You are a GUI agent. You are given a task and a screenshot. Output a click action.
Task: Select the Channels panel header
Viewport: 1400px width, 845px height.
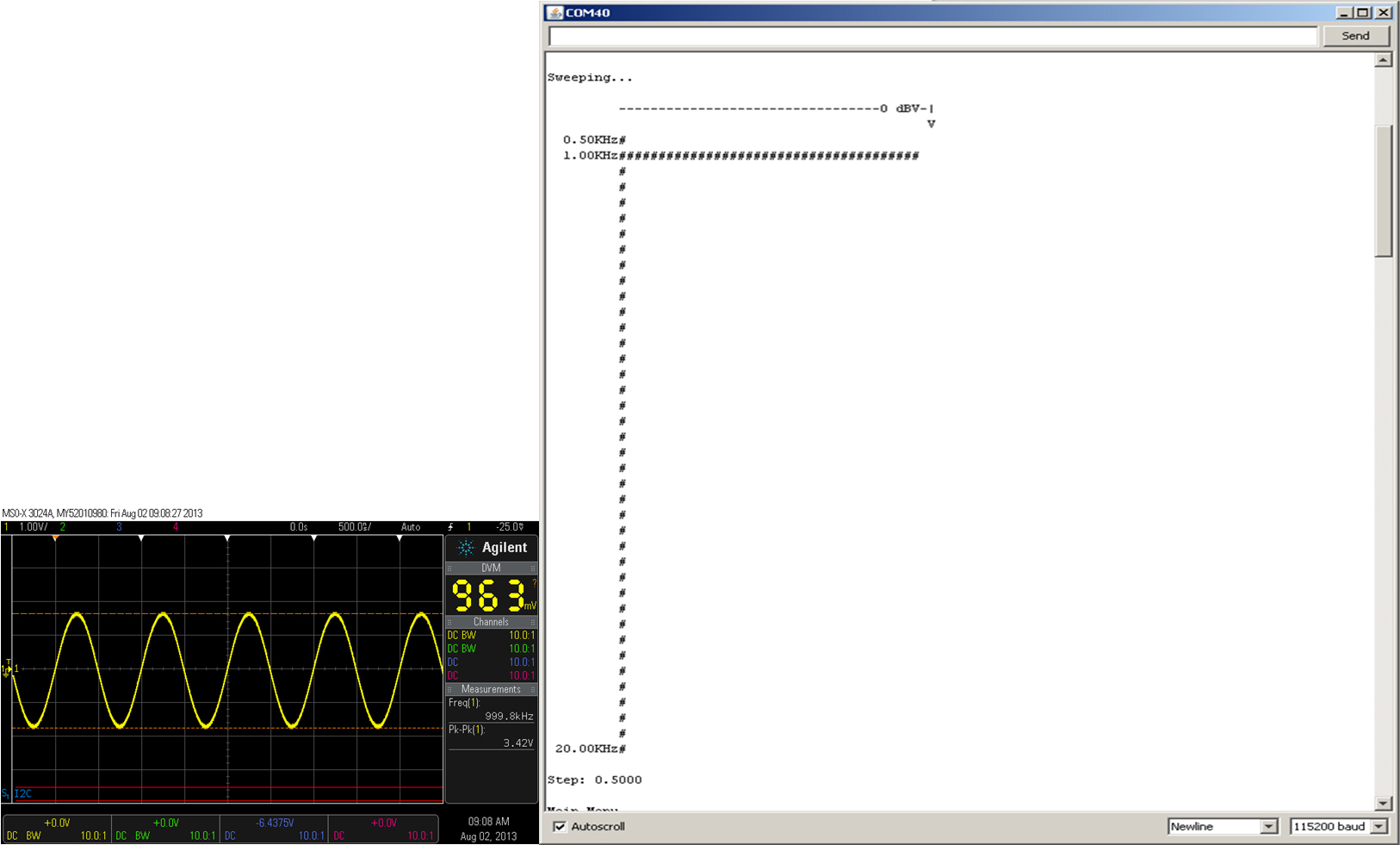pyautogui.click(x=491, y=622)
